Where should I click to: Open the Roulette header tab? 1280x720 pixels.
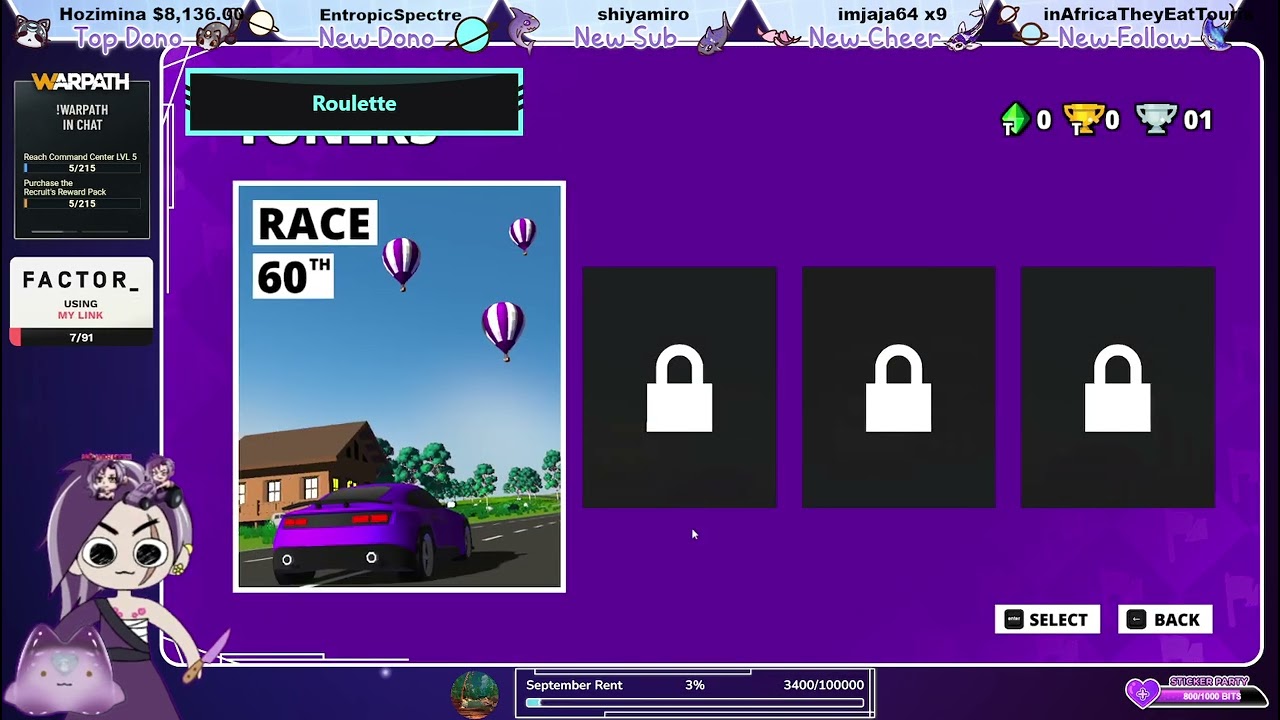(354, 103)
